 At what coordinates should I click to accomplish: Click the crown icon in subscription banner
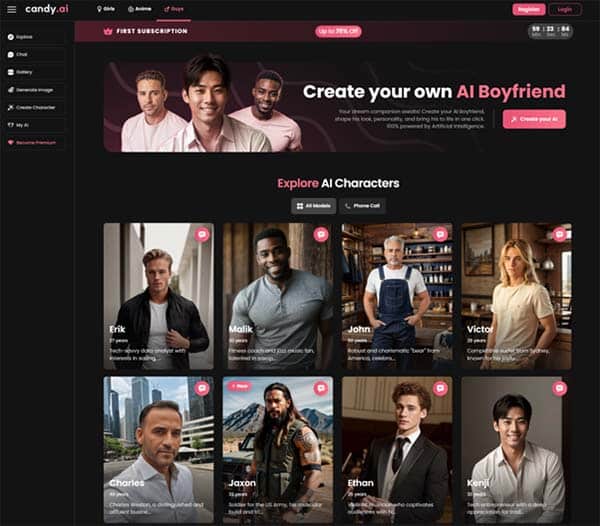(108, 31)
